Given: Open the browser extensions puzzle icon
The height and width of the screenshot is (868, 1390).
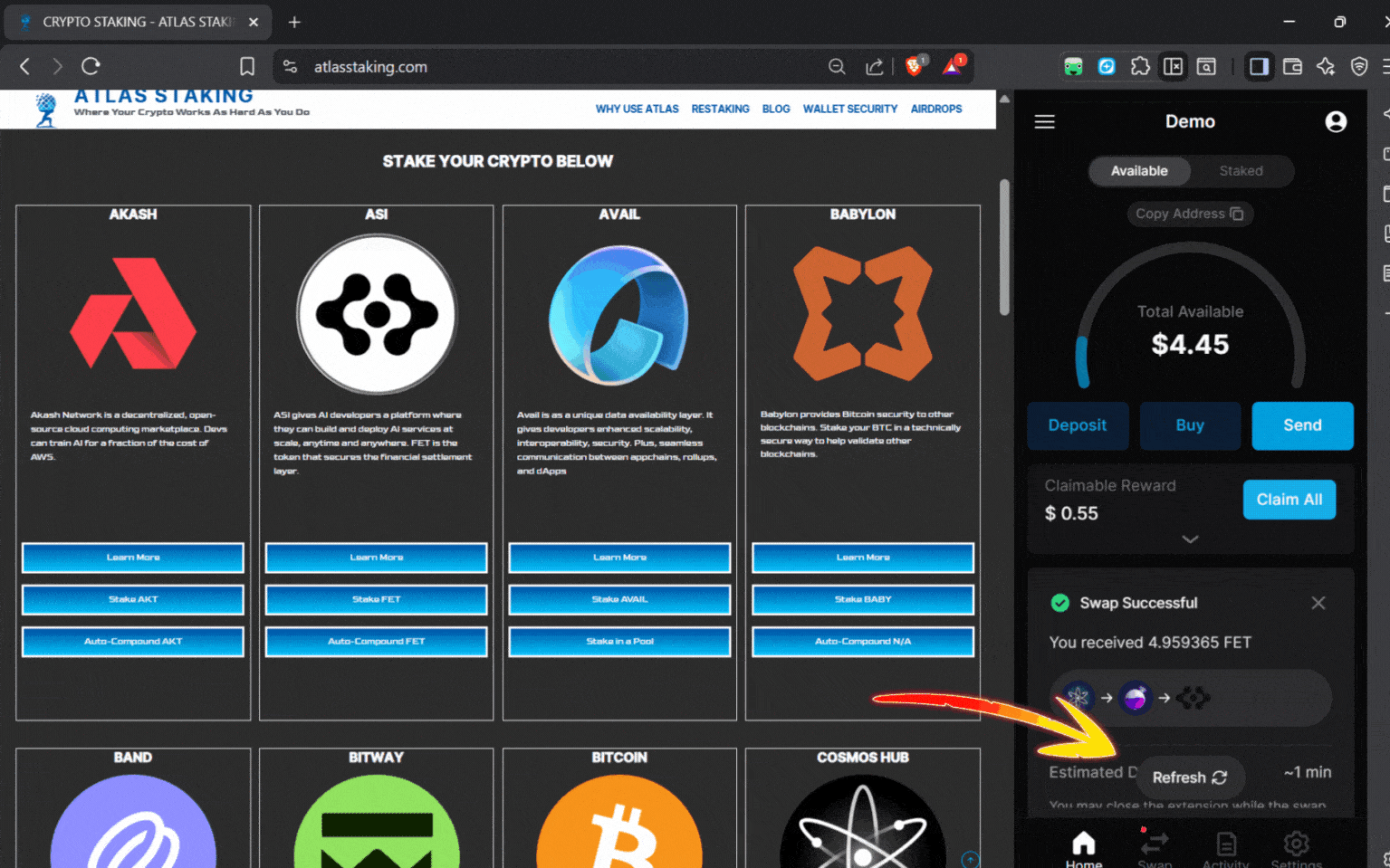Looking at the screenshot, I should [1140, 66].
